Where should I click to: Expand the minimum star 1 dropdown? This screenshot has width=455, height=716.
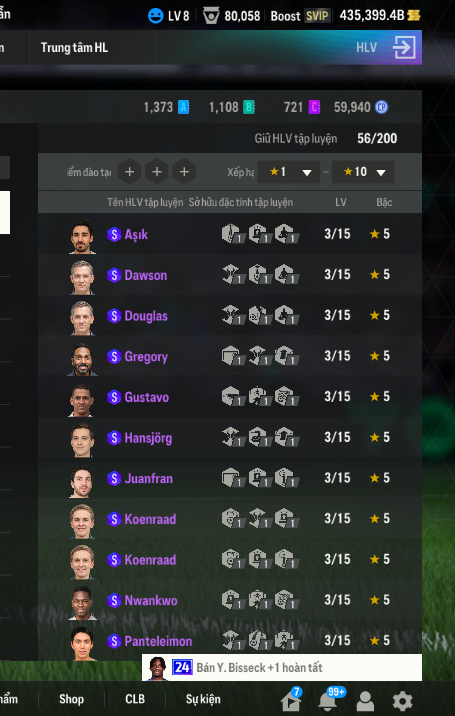click(x=289, y=172)
